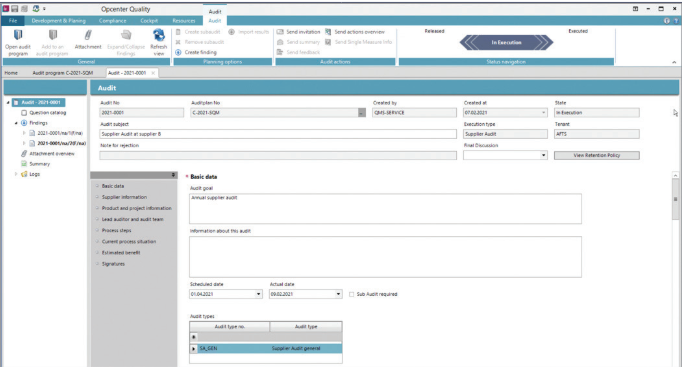Select finding 2021-0001/na/2(f/na)
This screenshot has width=682, height=367.
tap(61, 143)
